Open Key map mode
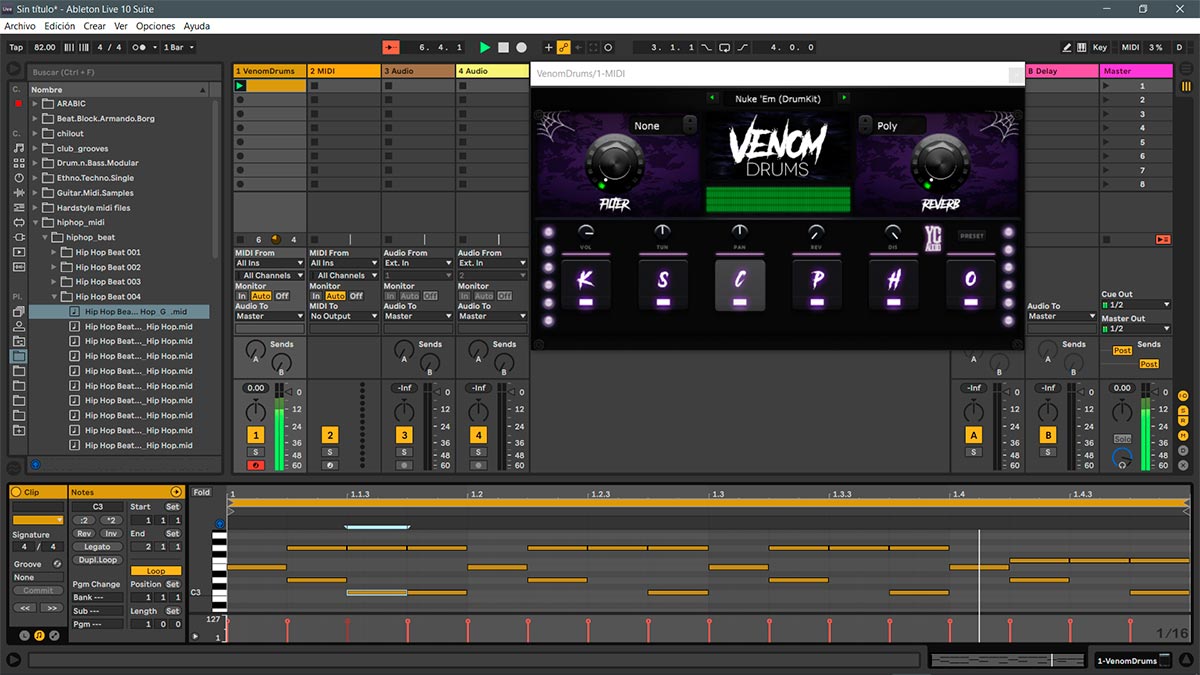Screen dimensions: 1200x675 point(1100,47)
